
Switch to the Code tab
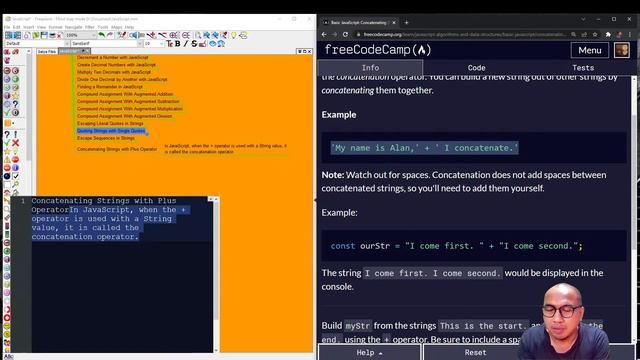click(x=476, y=68)
